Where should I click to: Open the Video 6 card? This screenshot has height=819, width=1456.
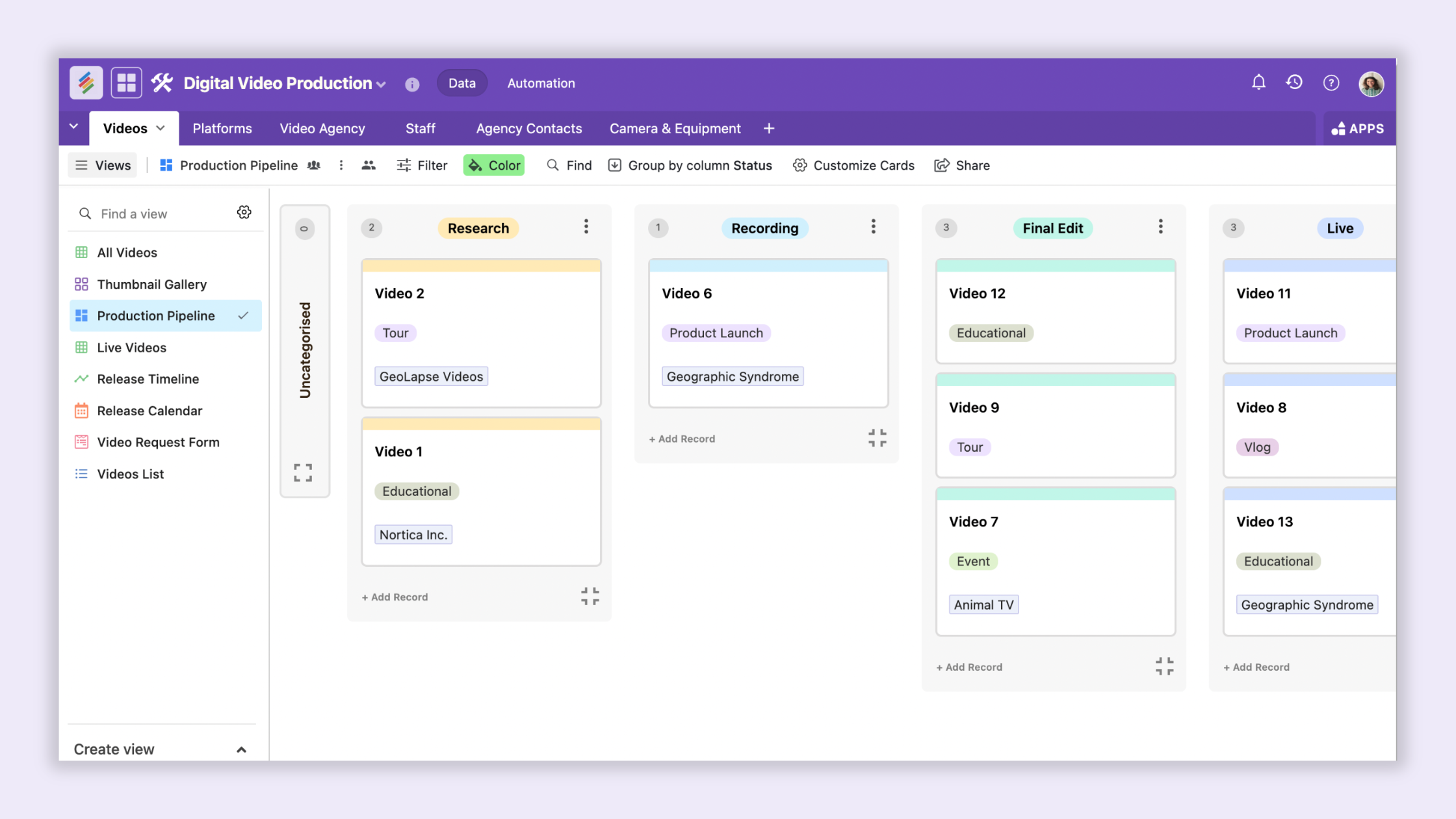pos(768,333)
